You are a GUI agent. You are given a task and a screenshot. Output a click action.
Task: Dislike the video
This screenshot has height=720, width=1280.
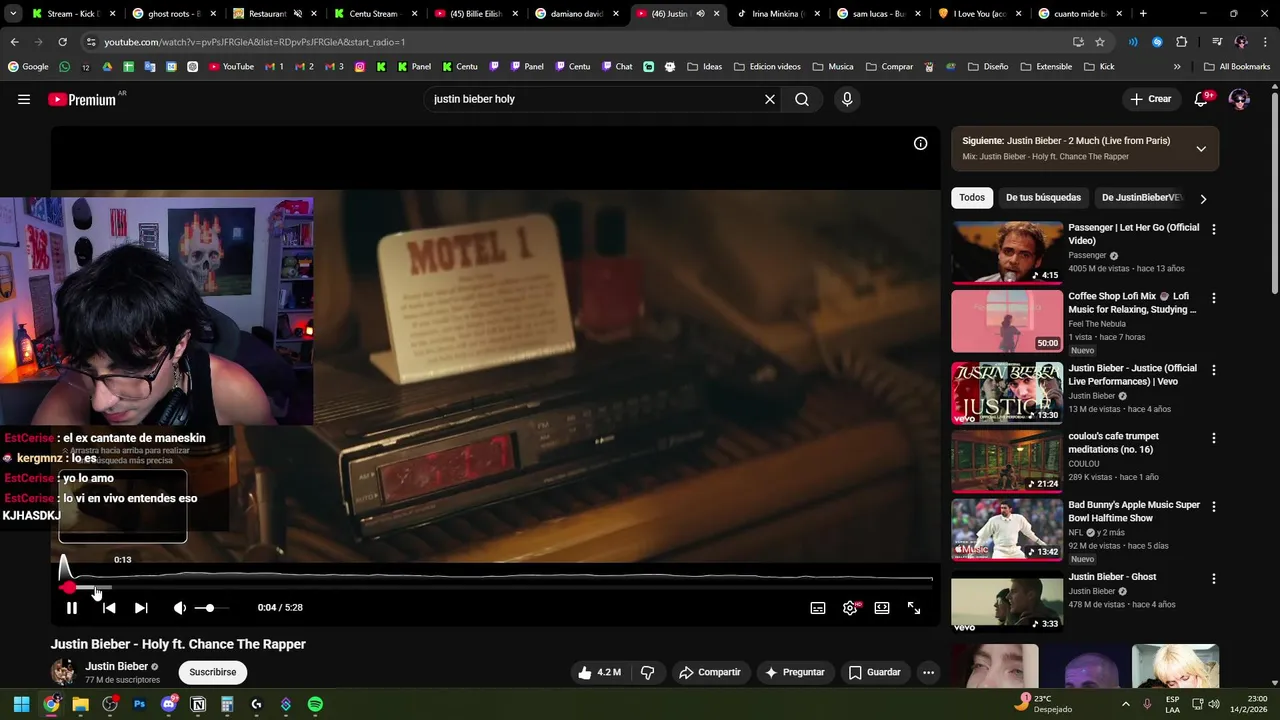pos(647,672)
